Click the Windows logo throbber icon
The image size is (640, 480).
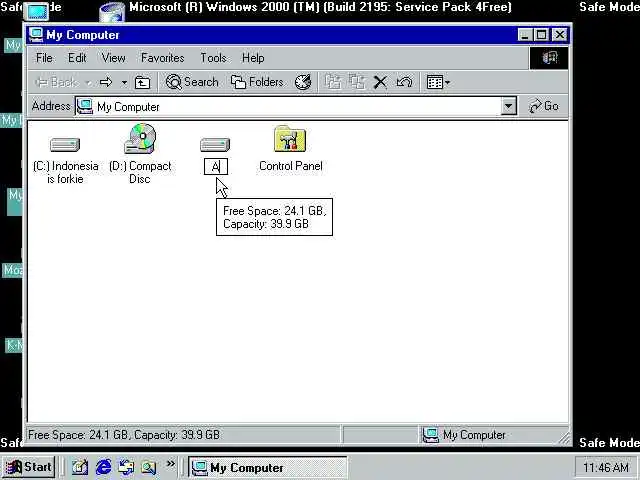point(549,58)
